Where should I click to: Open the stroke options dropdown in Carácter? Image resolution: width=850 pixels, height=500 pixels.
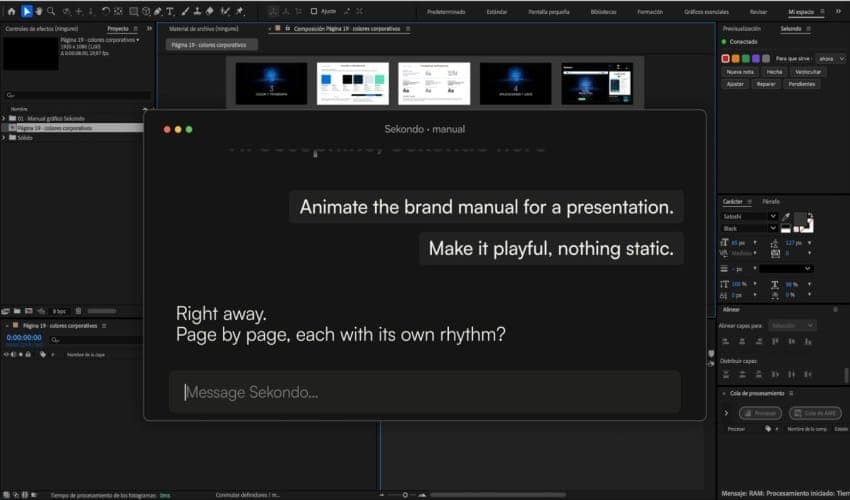[786, 268]
